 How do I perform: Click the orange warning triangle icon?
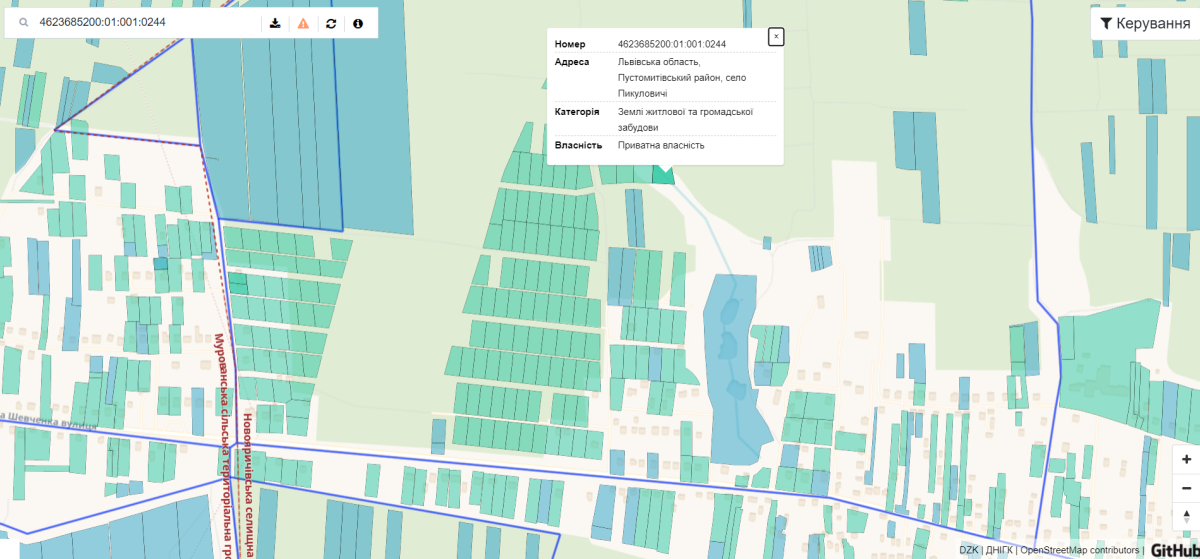click(303, 23)
